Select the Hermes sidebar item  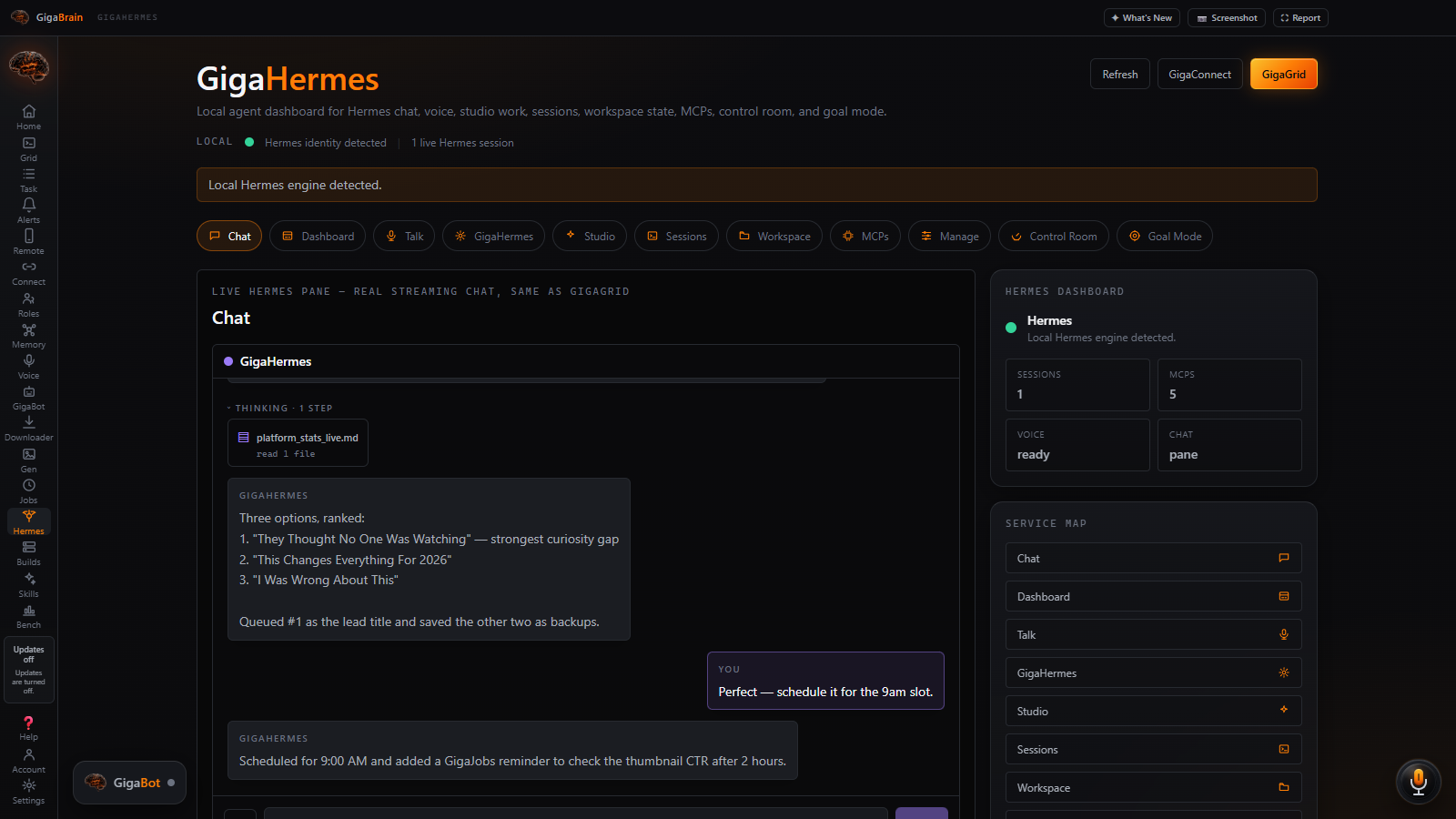coord(29,522)
